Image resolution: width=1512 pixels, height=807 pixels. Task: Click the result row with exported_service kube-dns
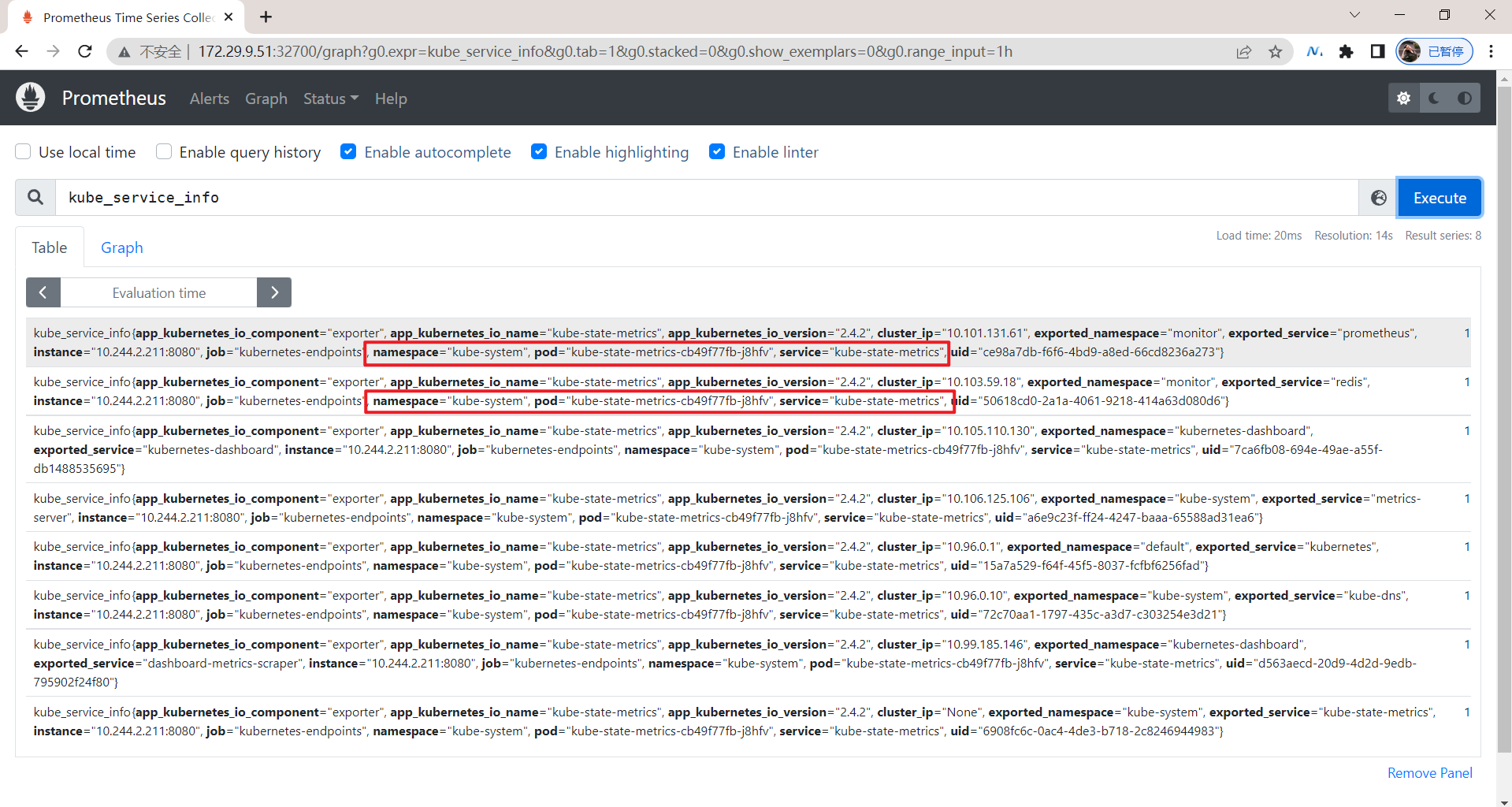click(x=749, y=605)
